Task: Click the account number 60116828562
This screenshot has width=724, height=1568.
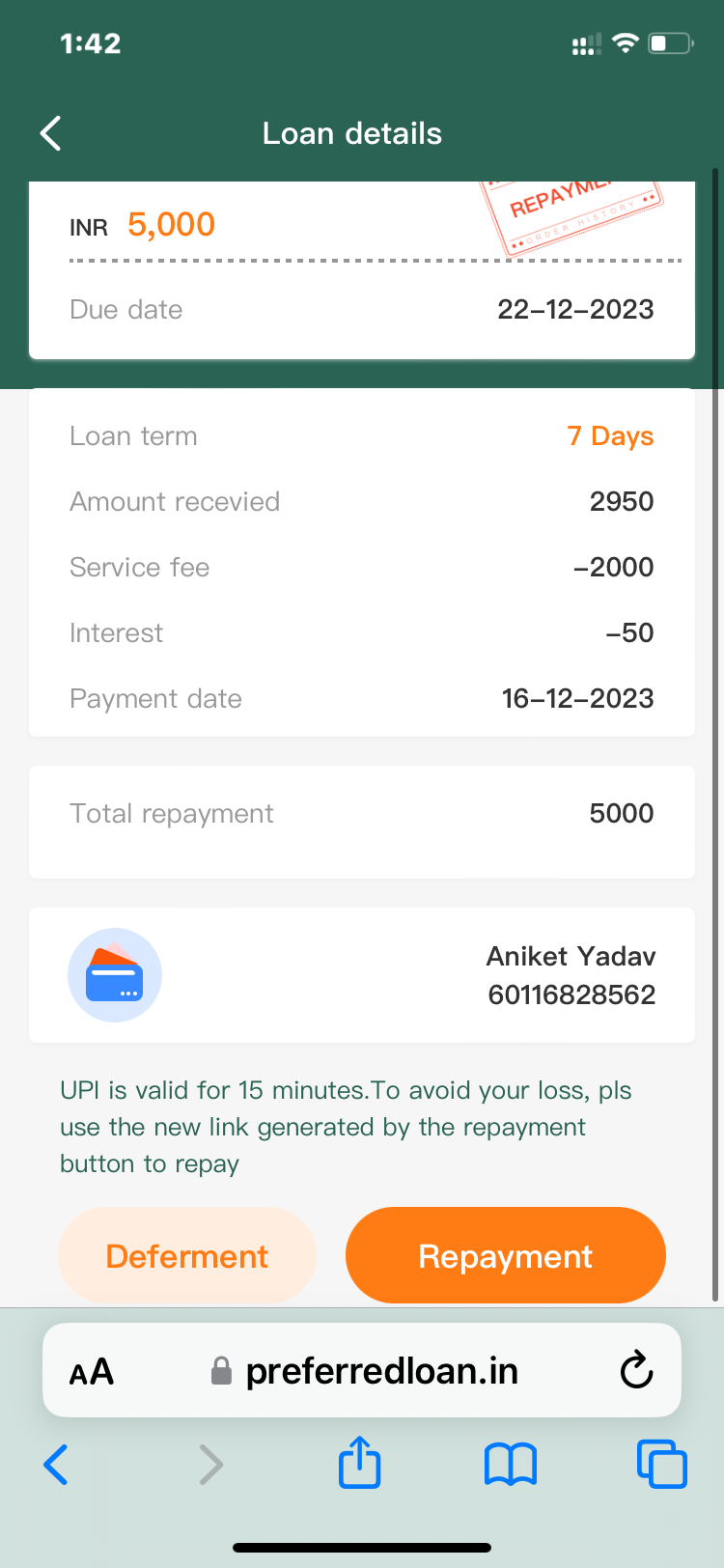Action: (571, 994)
